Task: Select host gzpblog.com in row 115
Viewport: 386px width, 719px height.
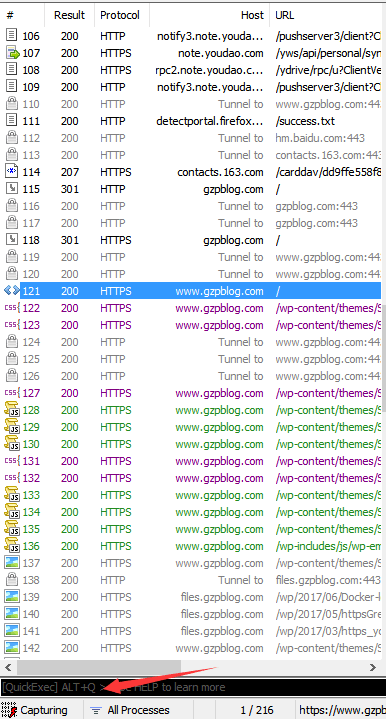Action: (233, 189)
